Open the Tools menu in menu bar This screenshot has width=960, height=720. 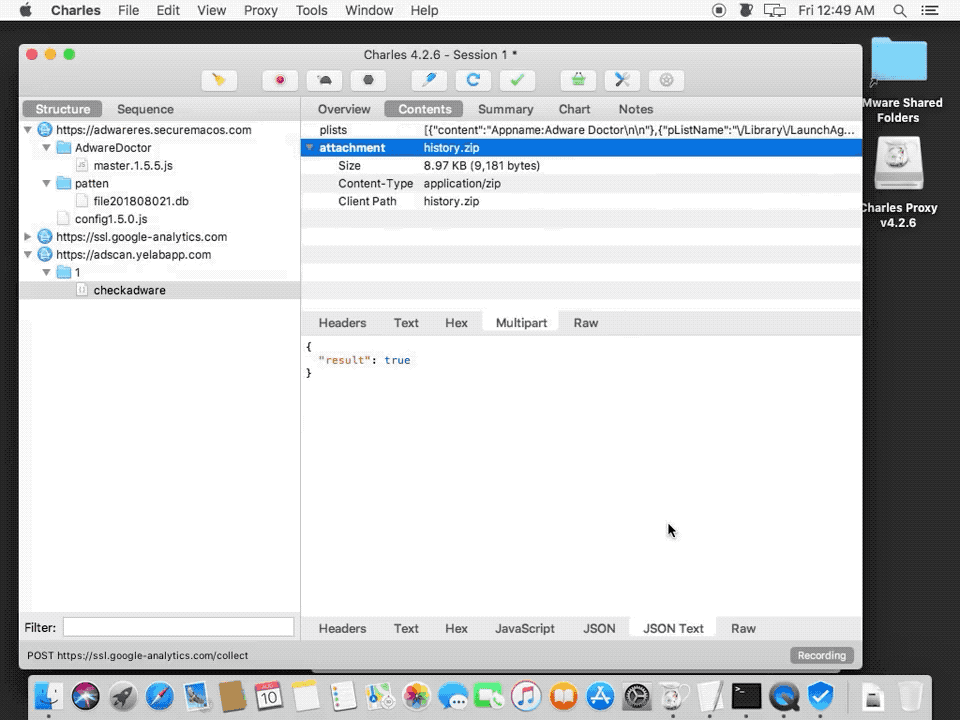[311, 10]
